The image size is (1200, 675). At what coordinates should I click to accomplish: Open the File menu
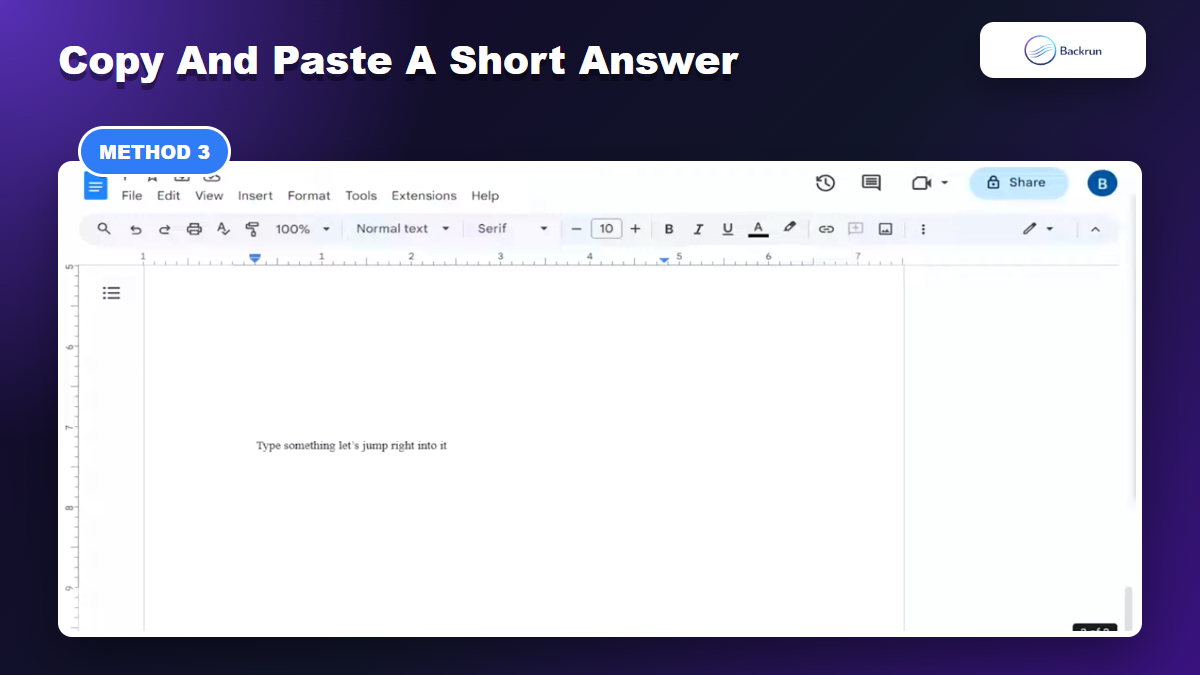point(132,196)
